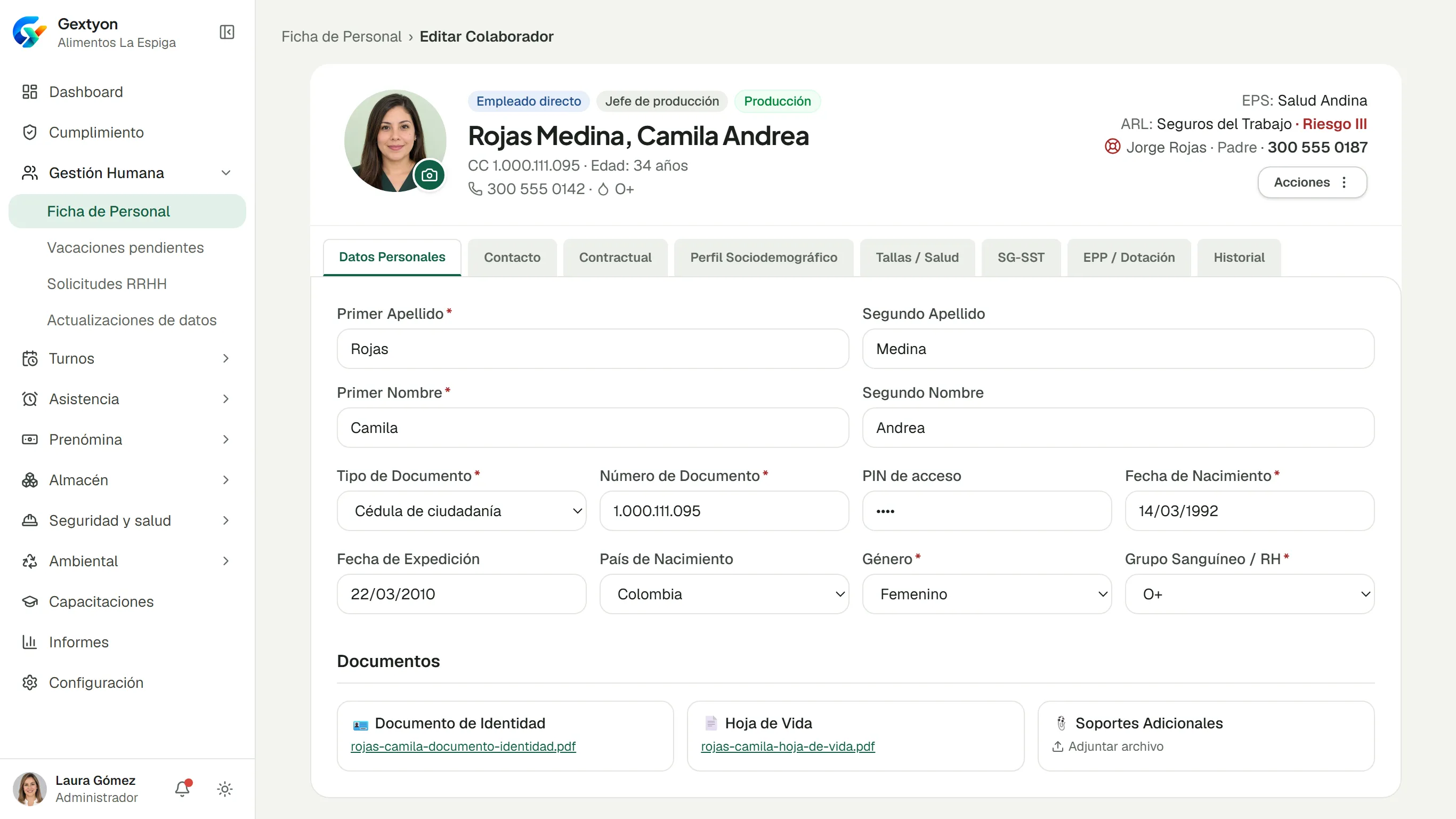
Task: Click the Capacitaciones graduation cap icon
Action: (29, 602)
